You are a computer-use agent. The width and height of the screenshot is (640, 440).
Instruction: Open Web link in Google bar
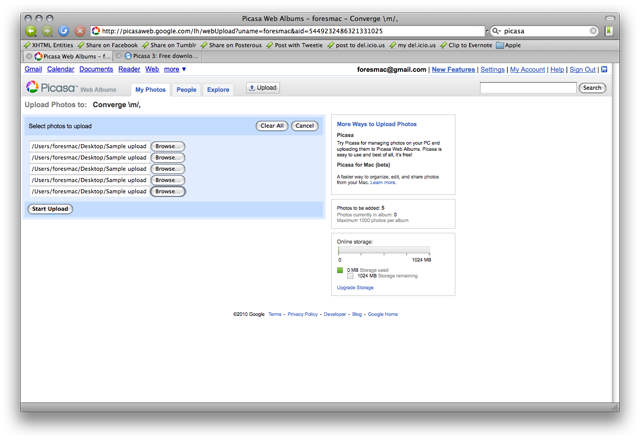click(x=152, y=69)
